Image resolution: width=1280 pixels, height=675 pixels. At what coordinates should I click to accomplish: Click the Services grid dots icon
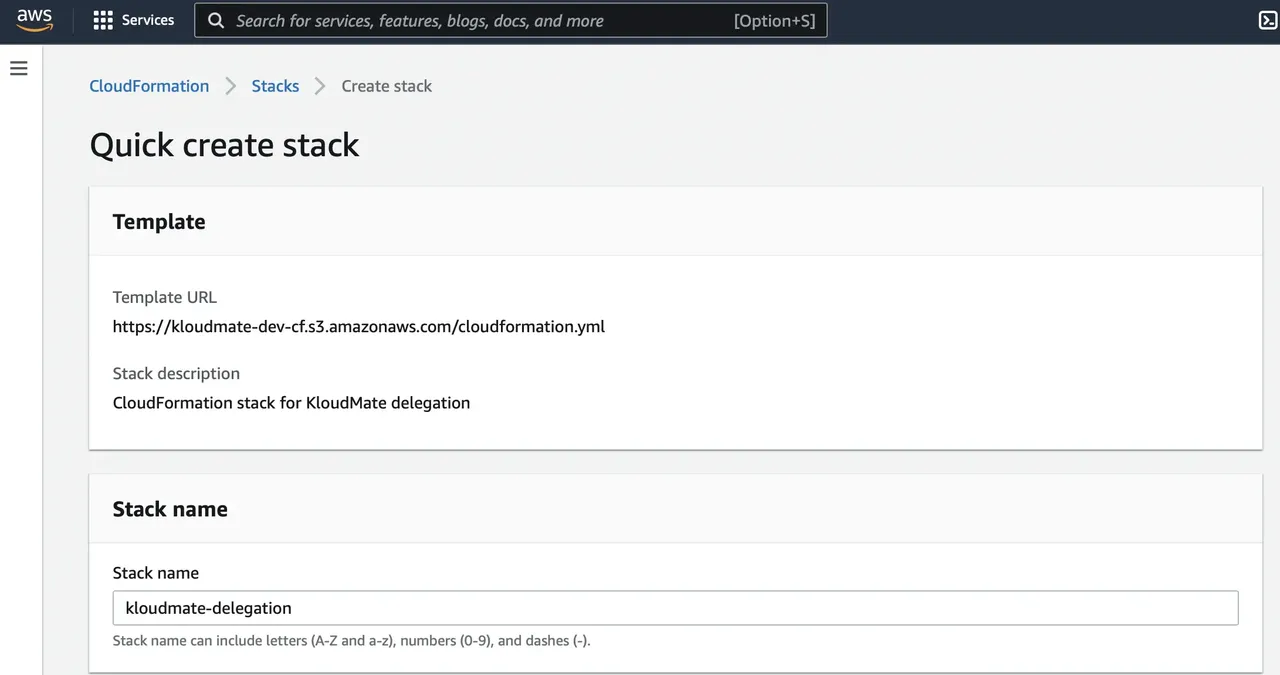tap(104, 19)
